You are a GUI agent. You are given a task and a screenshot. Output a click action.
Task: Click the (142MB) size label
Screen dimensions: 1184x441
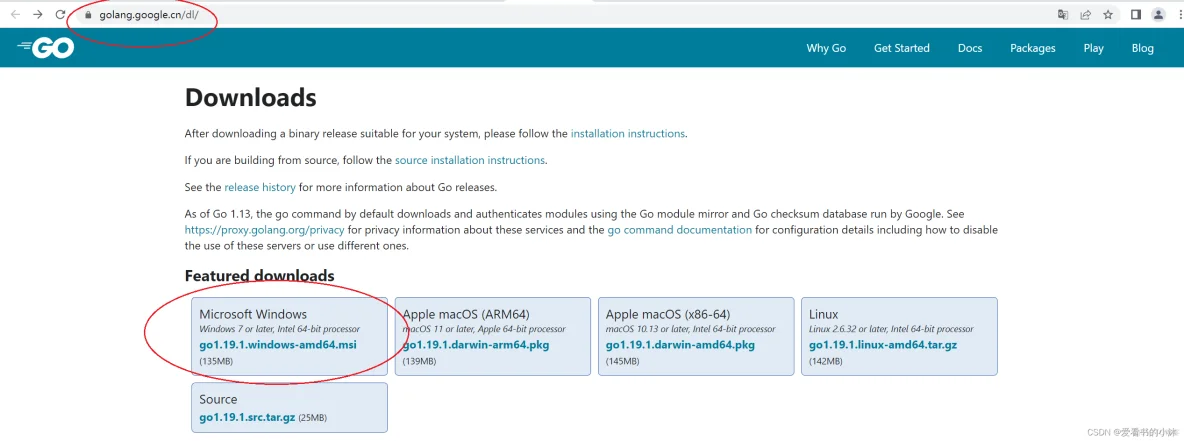tap(825, 362)
